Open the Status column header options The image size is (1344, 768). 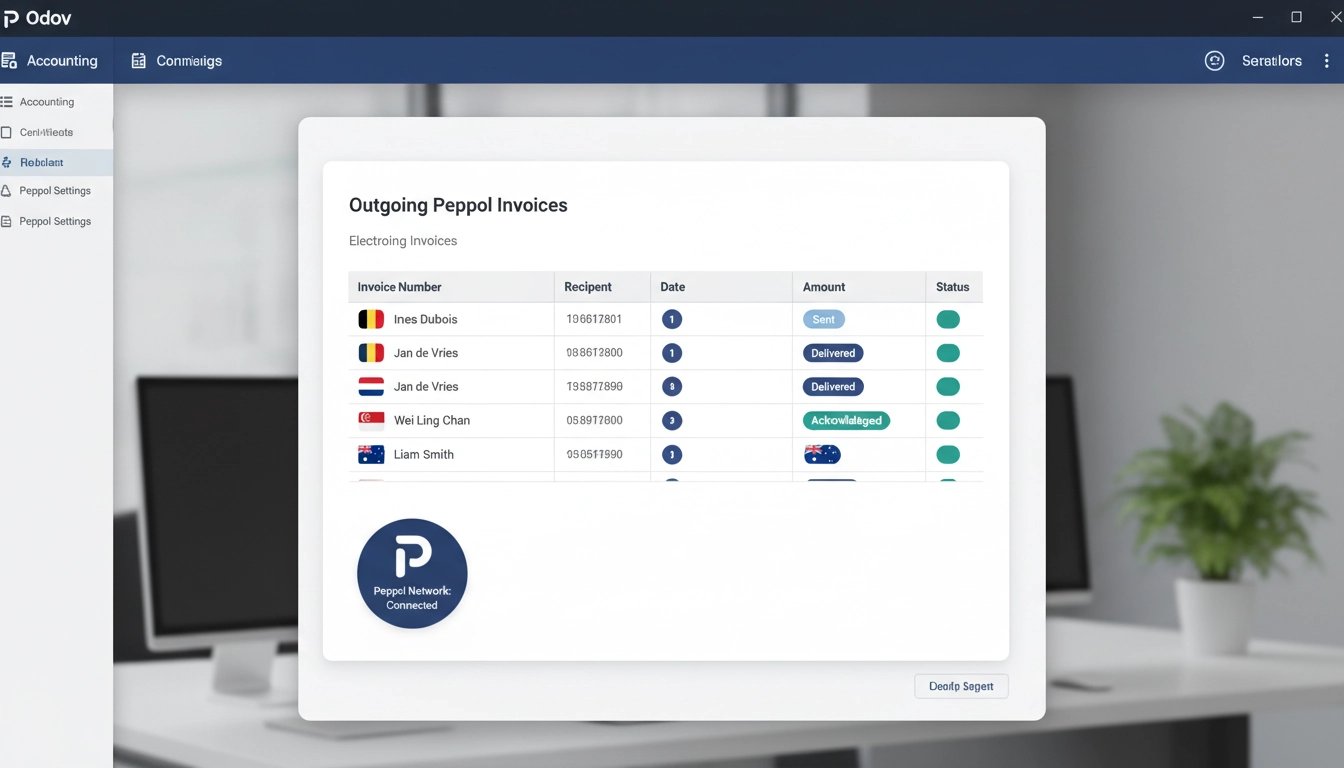pyautogui.click(x=951, y=286)
